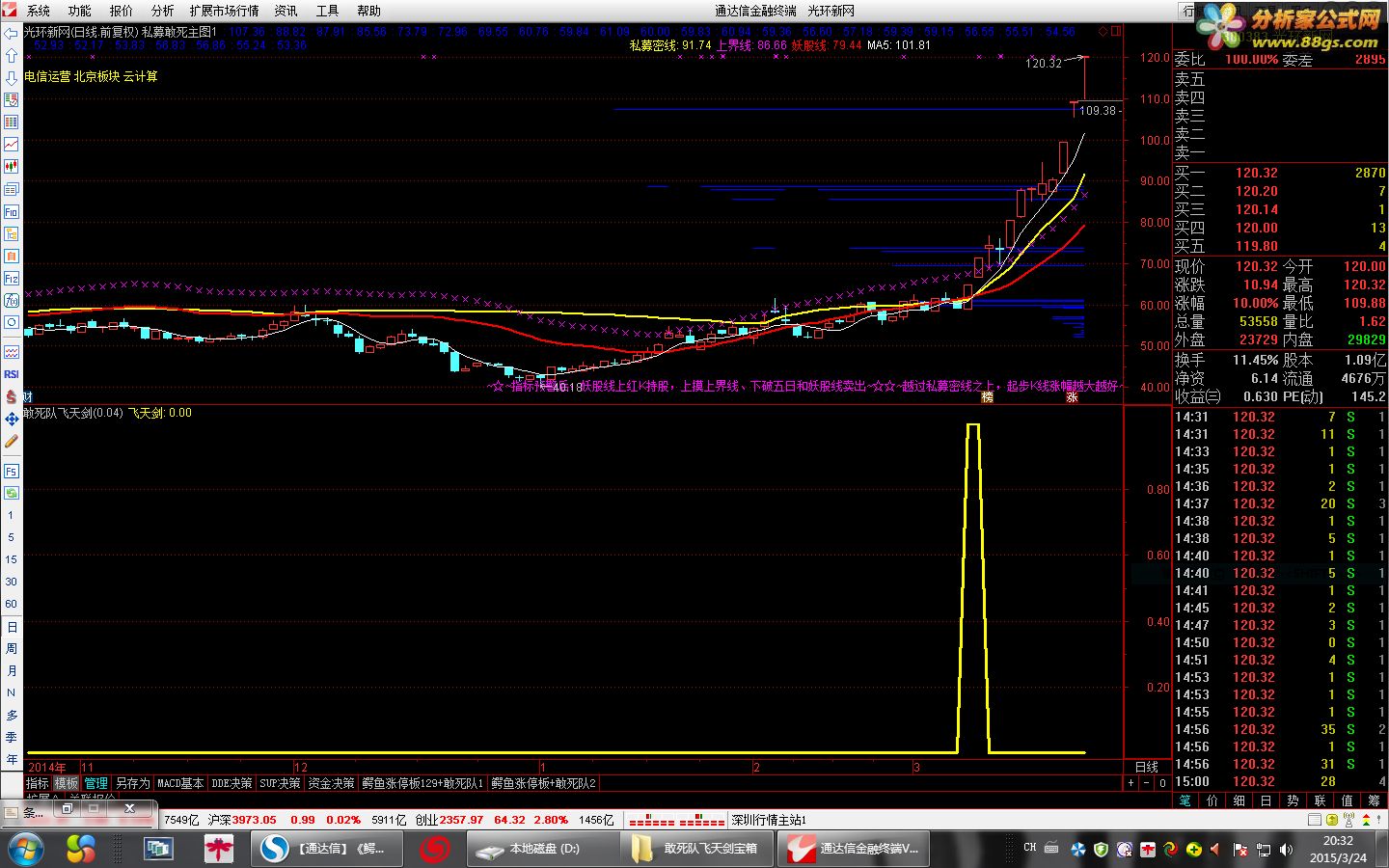Open the 资讯 menu
1389x868 pixels.
pyautogui.click(x=286, y=11)
